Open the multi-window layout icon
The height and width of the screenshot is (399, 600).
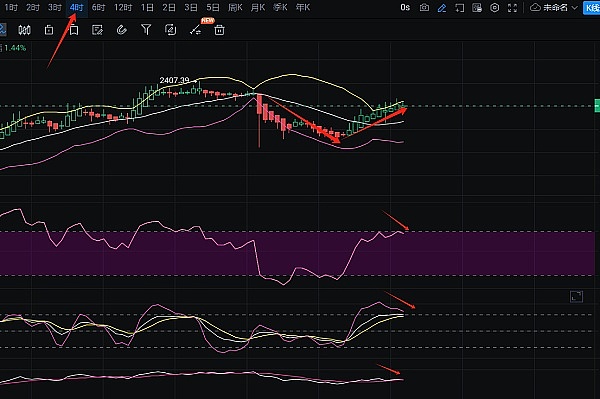click(x=477, y=8)
